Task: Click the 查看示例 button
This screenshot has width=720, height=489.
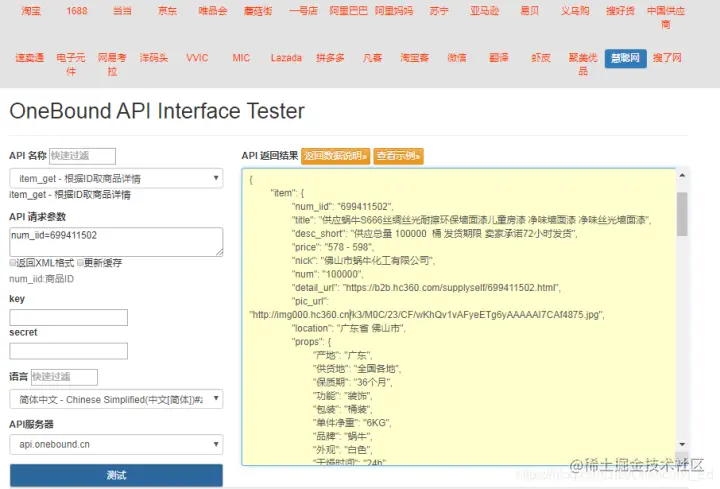Action: (398, 156)
